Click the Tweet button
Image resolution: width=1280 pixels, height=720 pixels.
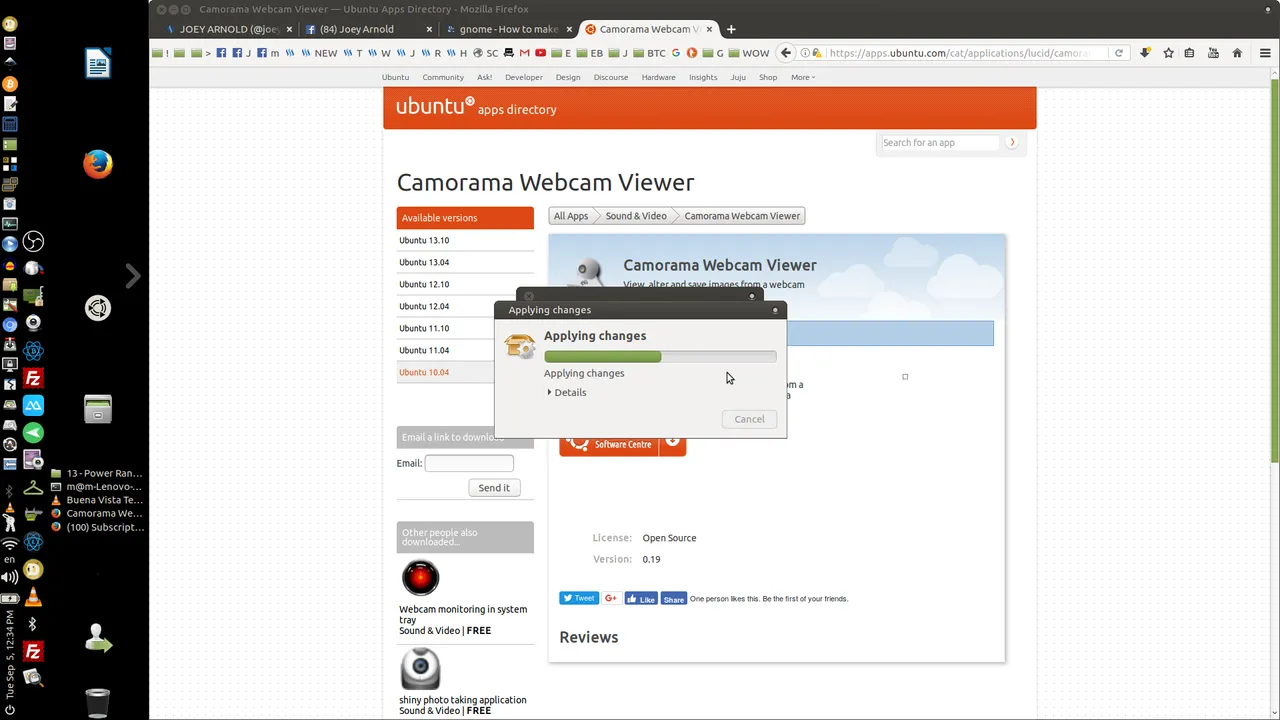579,598
